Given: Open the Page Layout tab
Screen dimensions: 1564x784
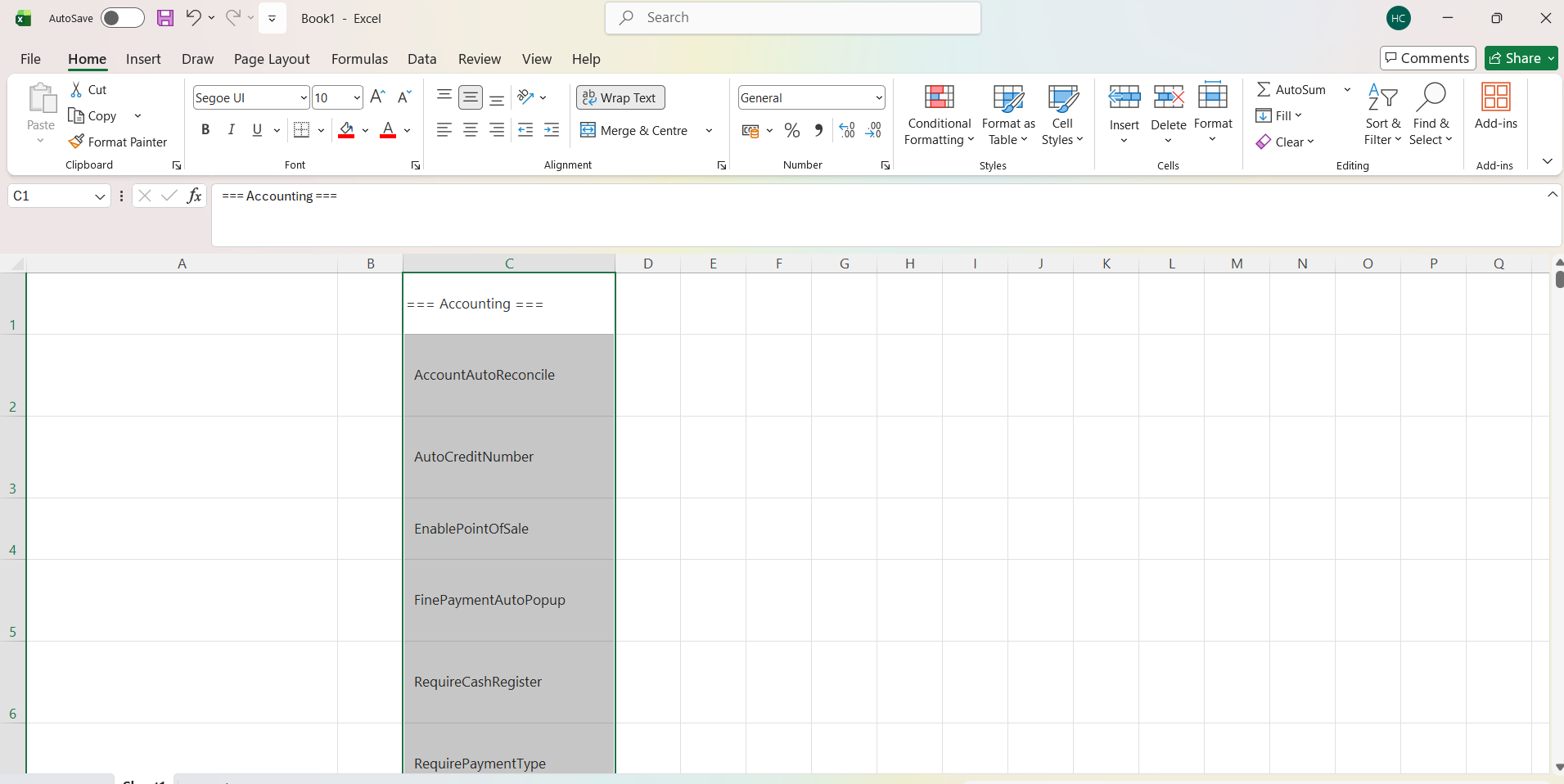Looking at the screenshot, I should tap(272, 59).
